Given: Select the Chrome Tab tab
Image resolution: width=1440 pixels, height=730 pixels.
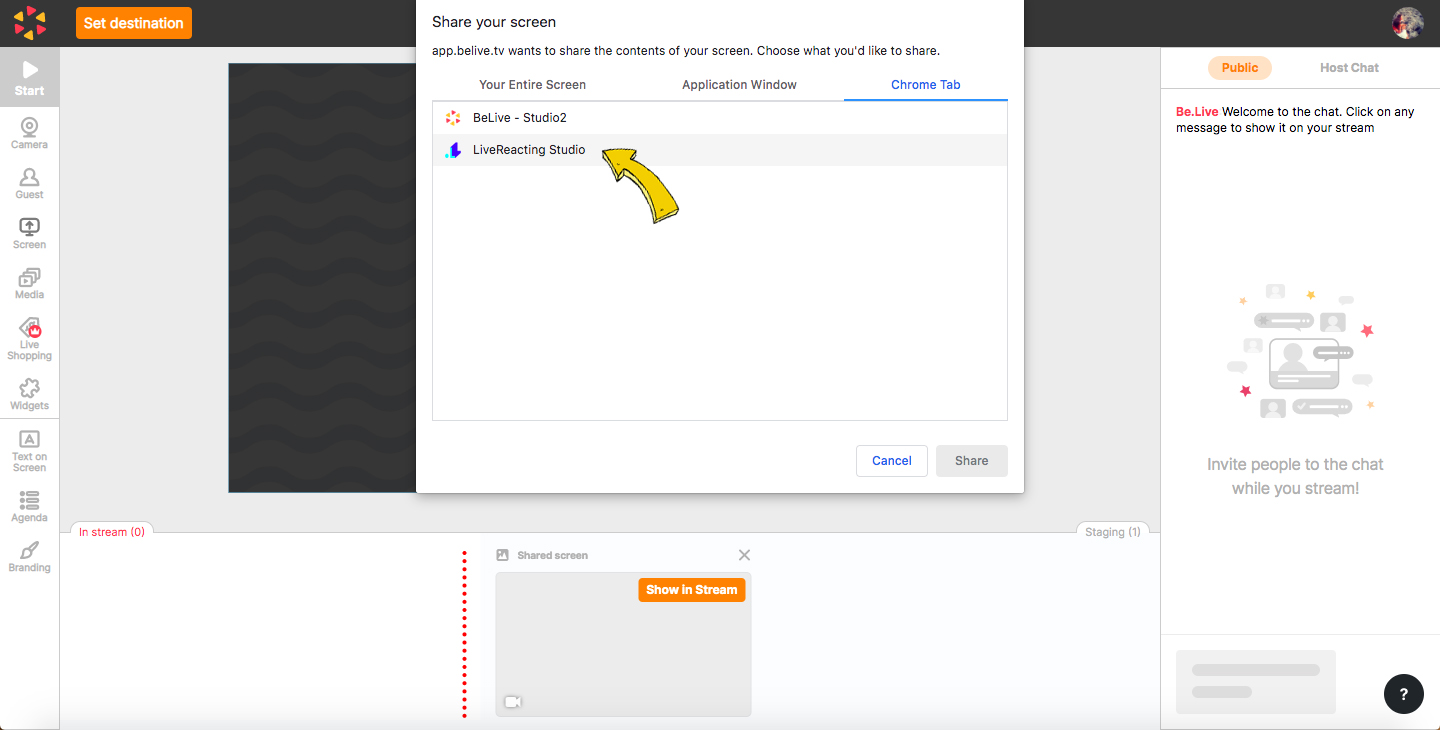Looking at the screenshot, I should 926,85.
